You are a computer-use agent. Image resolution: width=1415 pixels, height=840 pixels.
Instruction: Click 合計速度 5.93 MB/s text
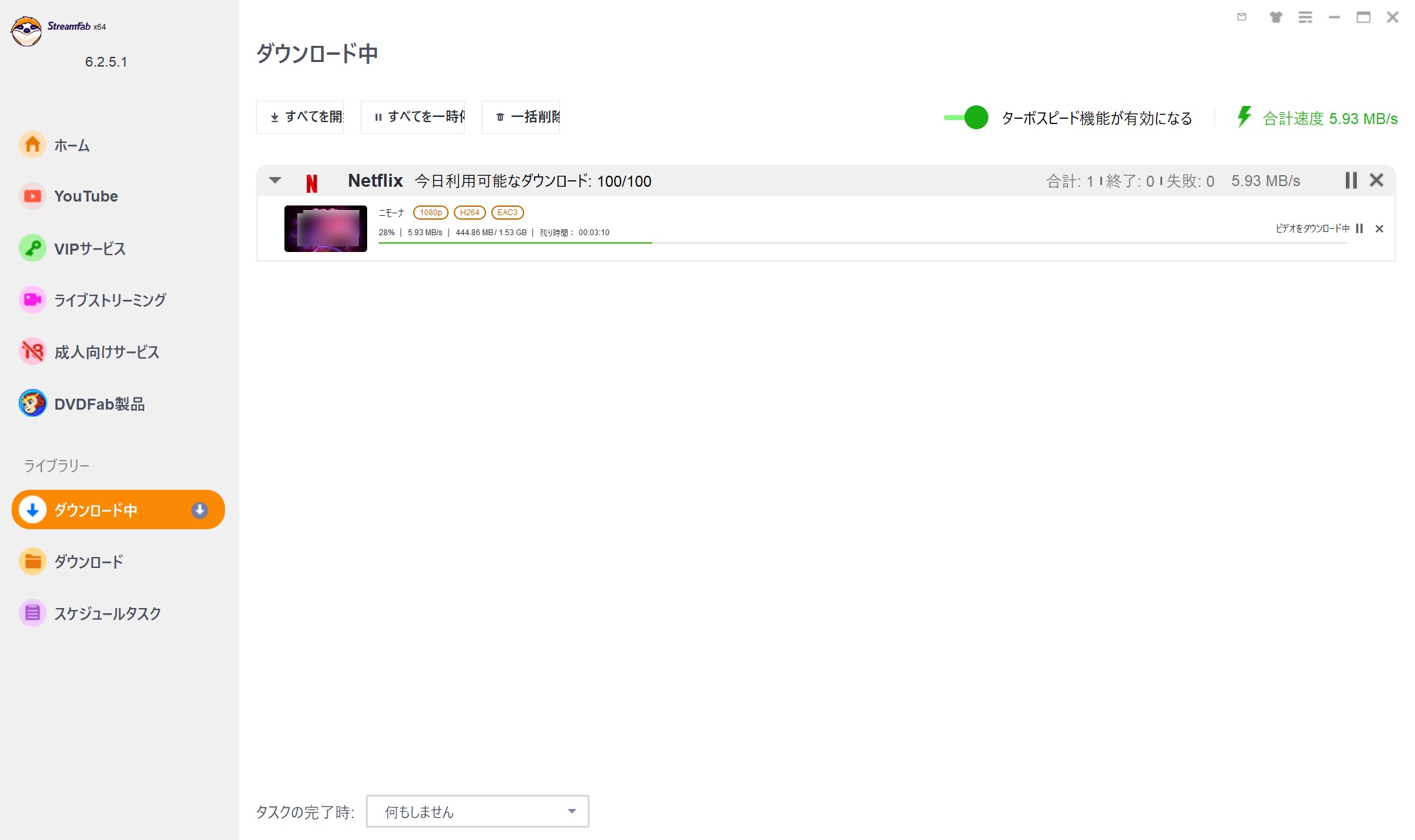click(1330, 119)
